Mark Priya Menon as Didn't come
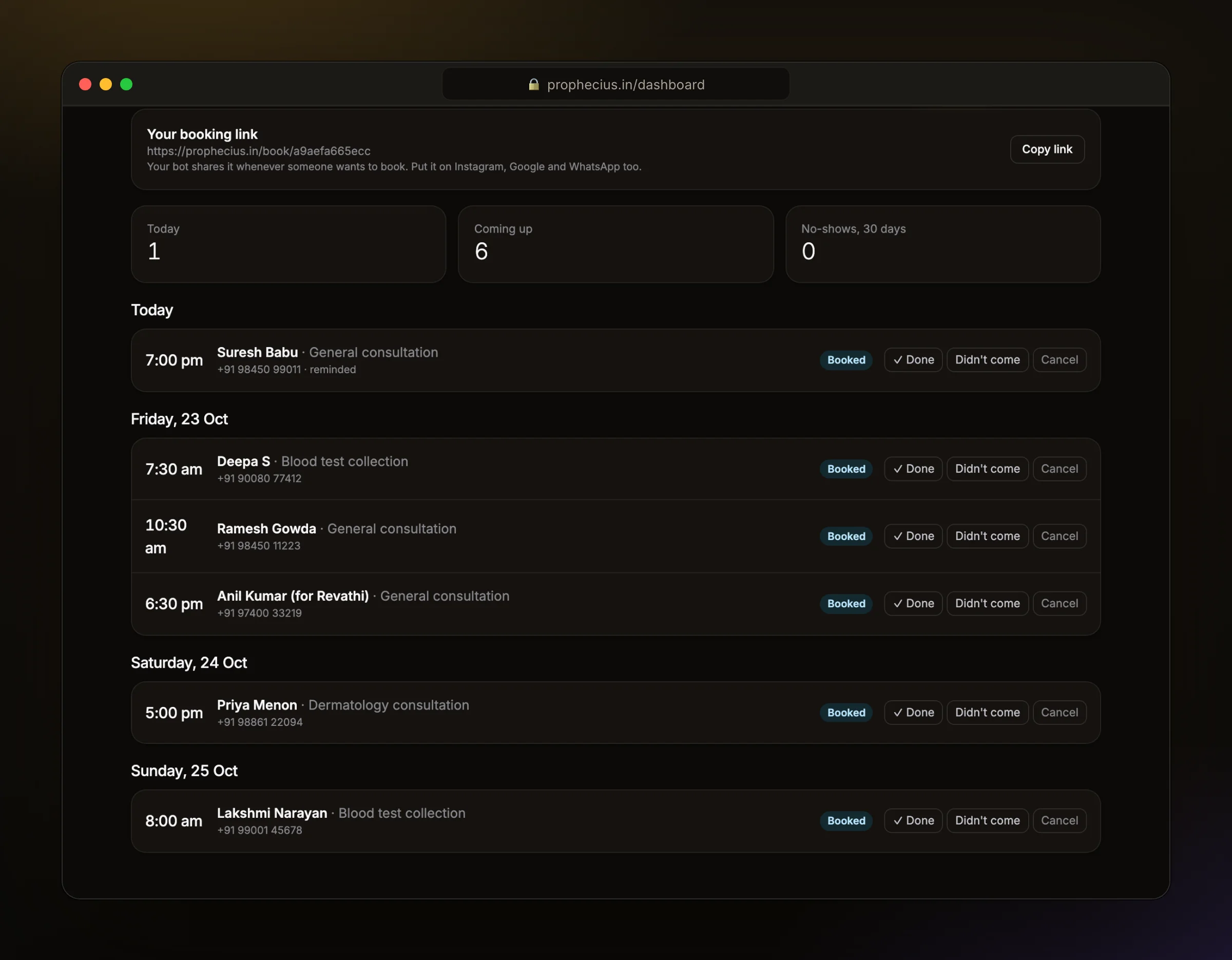This screenshot has height=960, width=1232. tap(987, 713)
